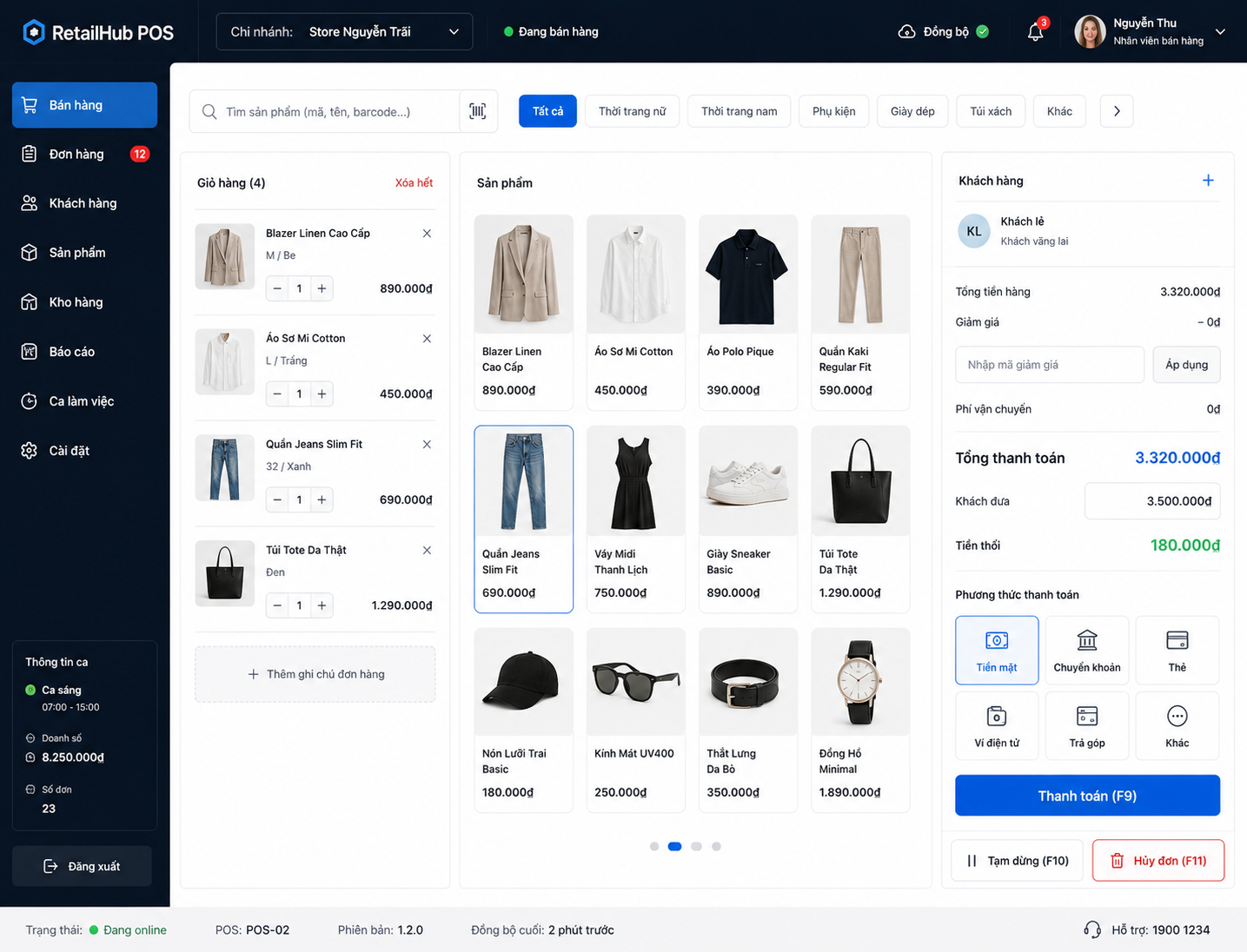Click the RetailHub POS logo
This screenshot has height=952, width=1247.
[98, 32]
